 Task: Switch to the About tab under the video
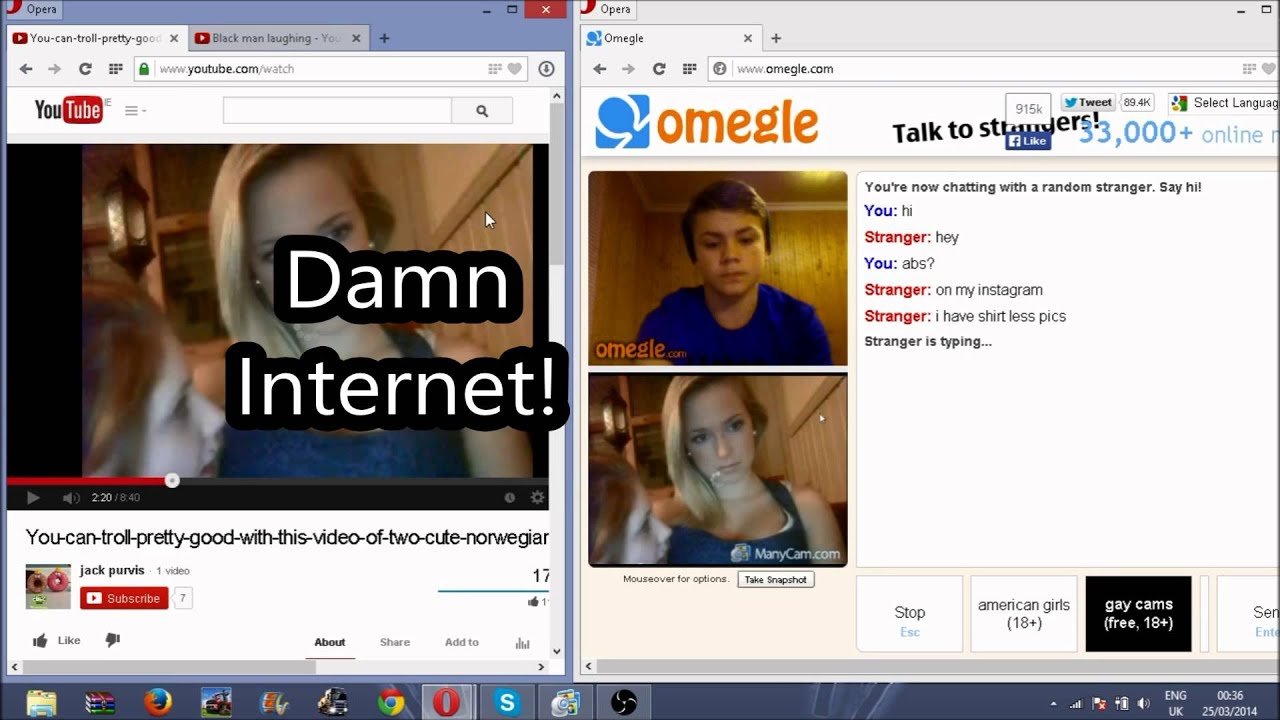(x=329, y=642)
